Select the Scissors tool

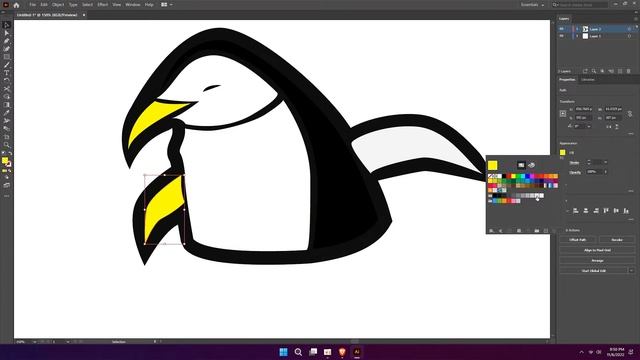(x=7, y=89)
